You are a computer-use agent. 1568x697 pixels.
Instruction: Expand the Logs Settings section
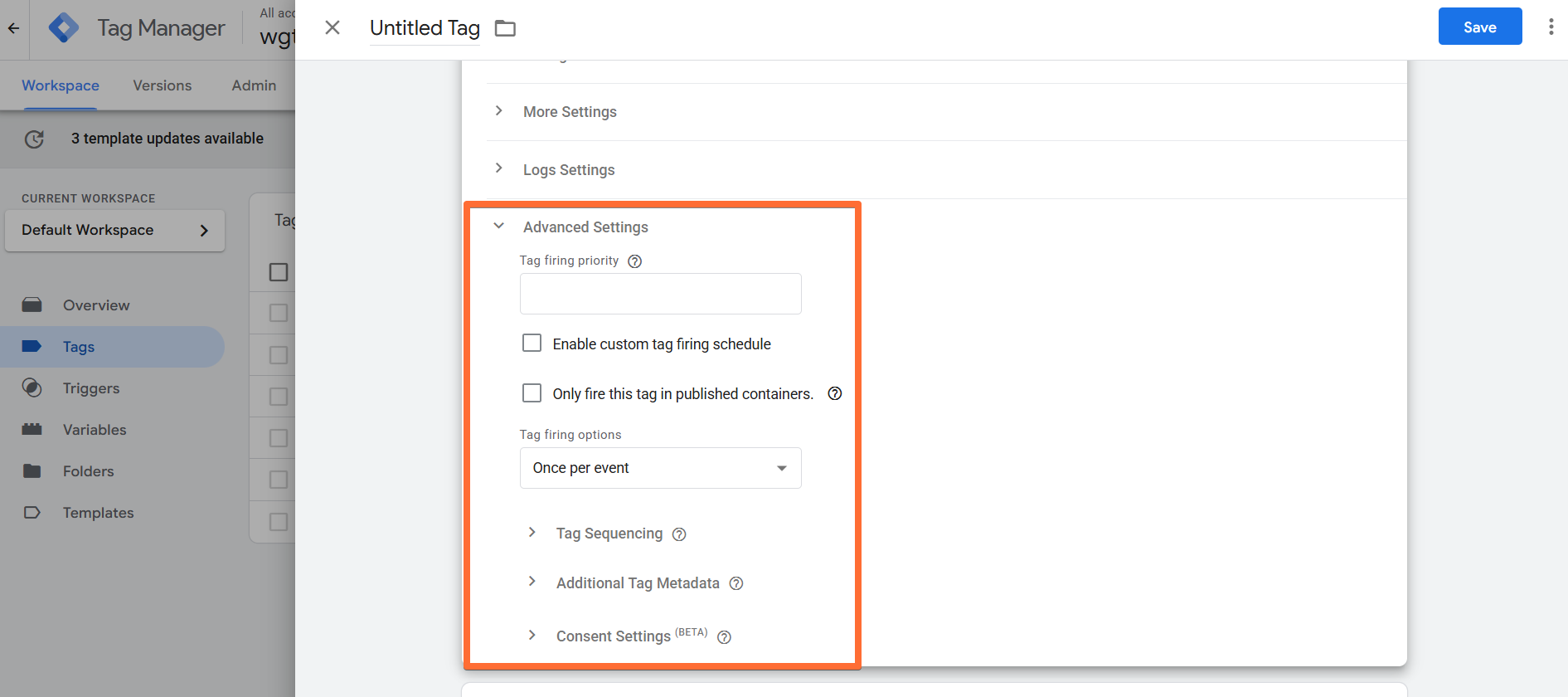coord(569,170)
